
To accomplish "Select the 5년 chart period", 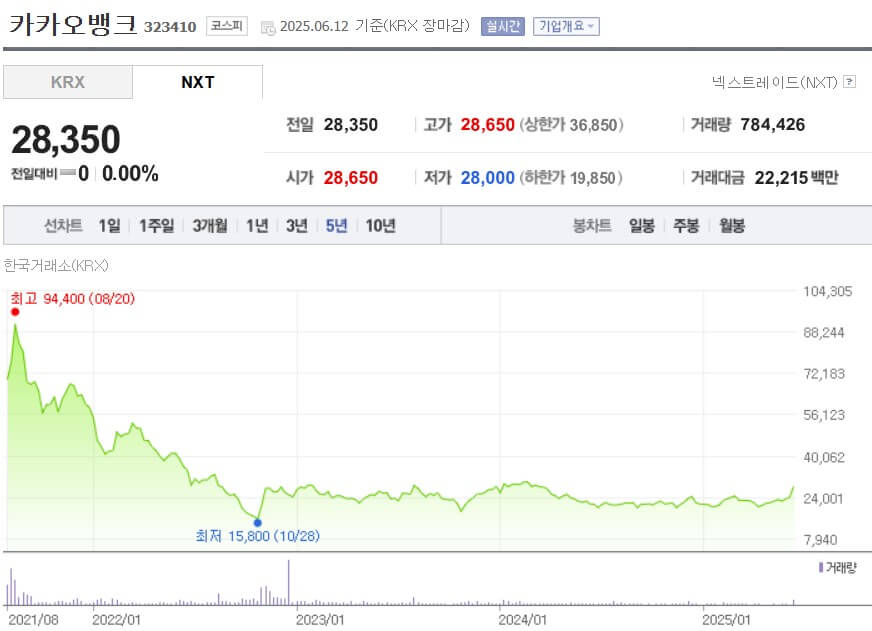I will 336,226.
